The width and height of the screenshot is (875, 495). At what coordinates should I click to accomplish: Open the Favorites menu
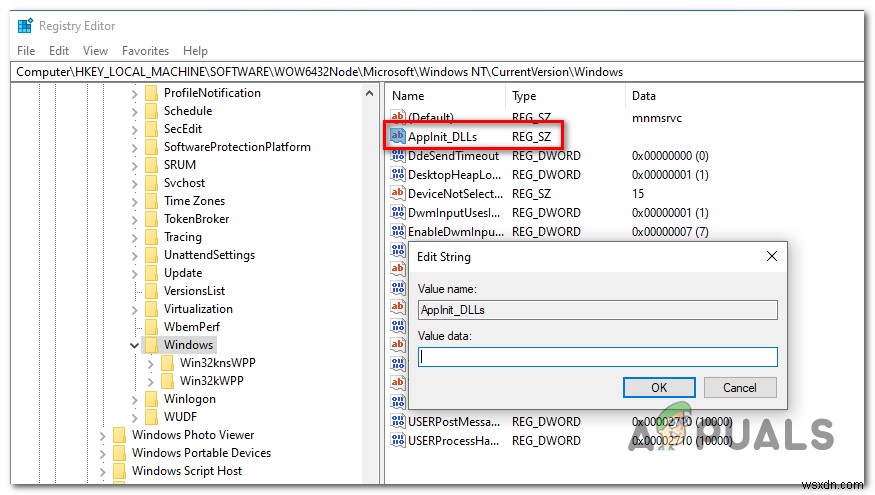[146, 51]
